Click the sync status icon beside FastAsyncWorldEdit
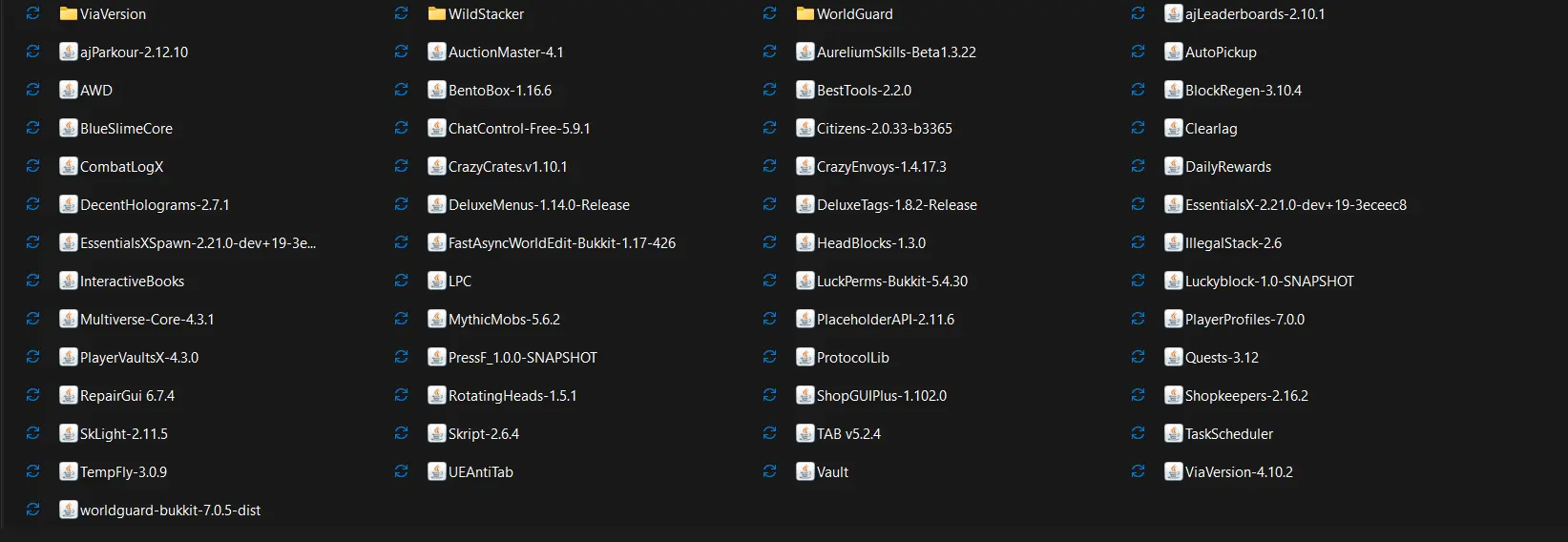The height and width of the screenshot is (542, 1568). (x=402, y=242)
